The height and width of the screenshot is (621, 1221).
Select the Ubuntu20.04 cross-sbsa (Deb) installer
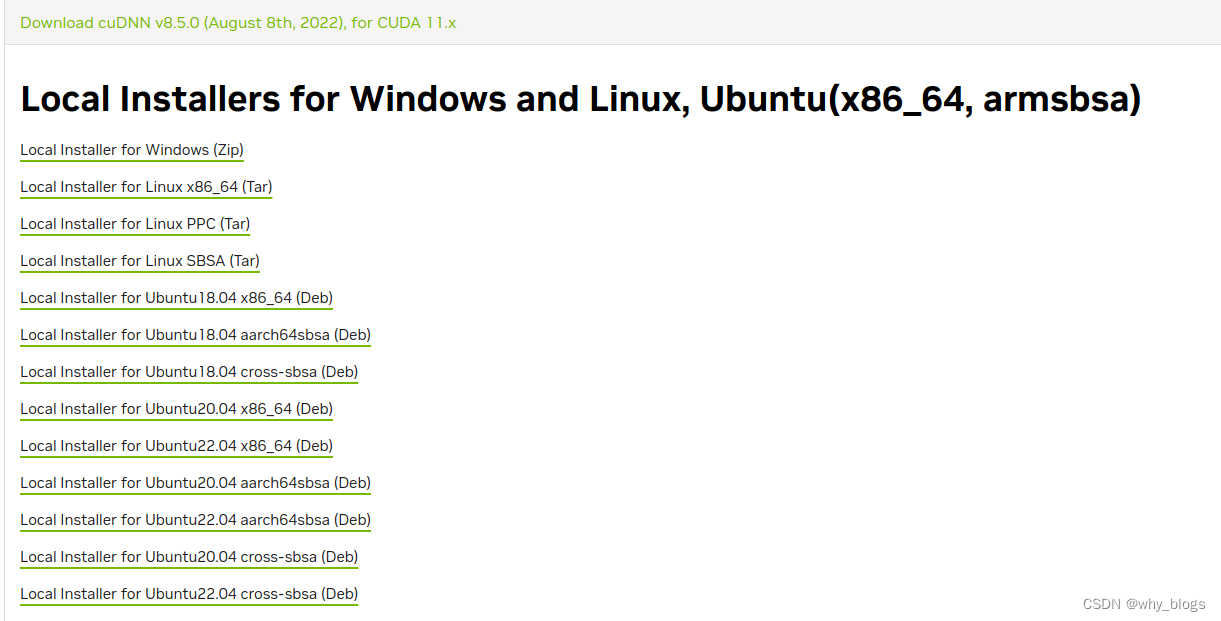[188, 557]
